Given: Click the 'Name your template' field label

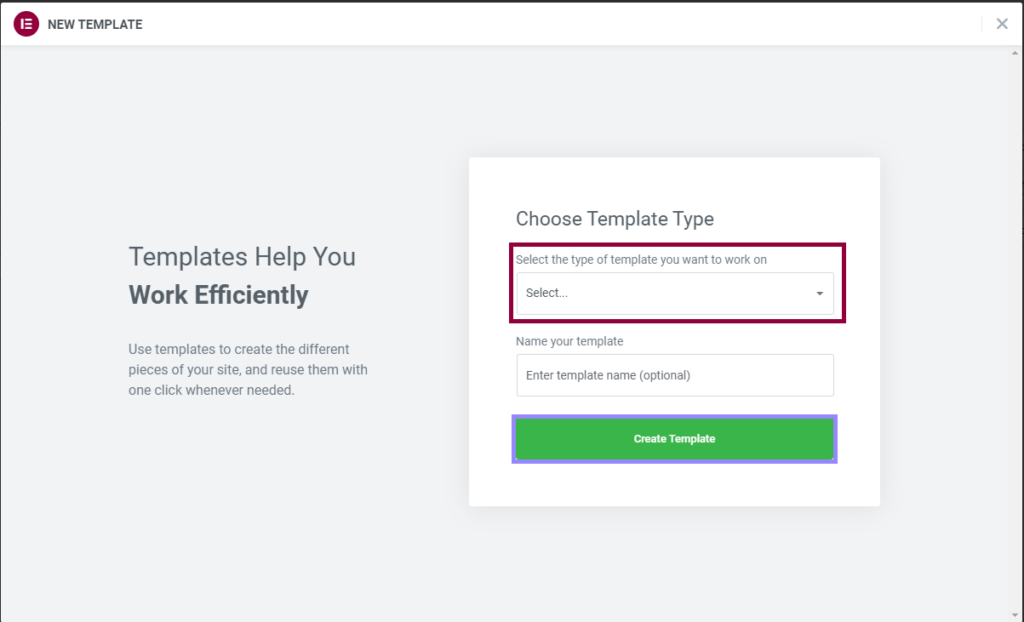Looking at the screenshot, I should [569, 341].
